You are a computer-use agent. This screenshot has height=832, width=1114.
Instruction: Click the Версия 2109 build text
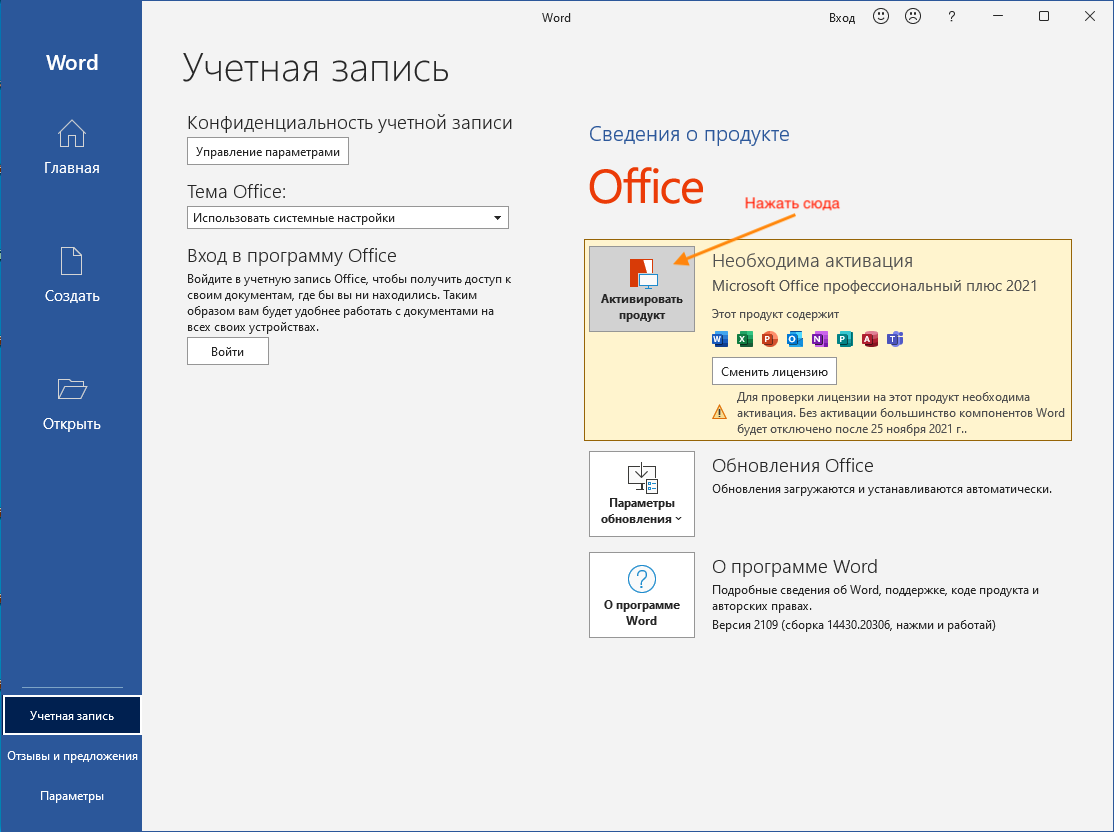click(854, 625)
